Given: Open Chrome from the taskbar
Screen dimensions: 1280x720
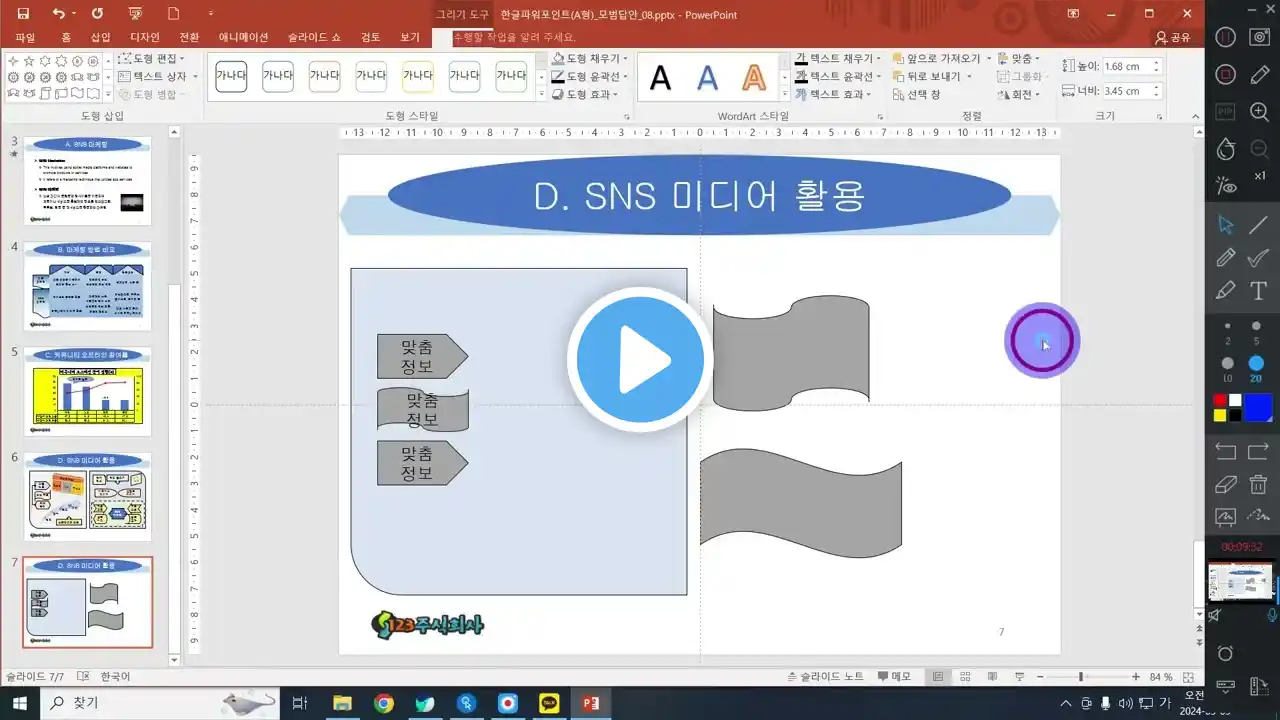Looking at the screenshot, I should pos(384,703).
